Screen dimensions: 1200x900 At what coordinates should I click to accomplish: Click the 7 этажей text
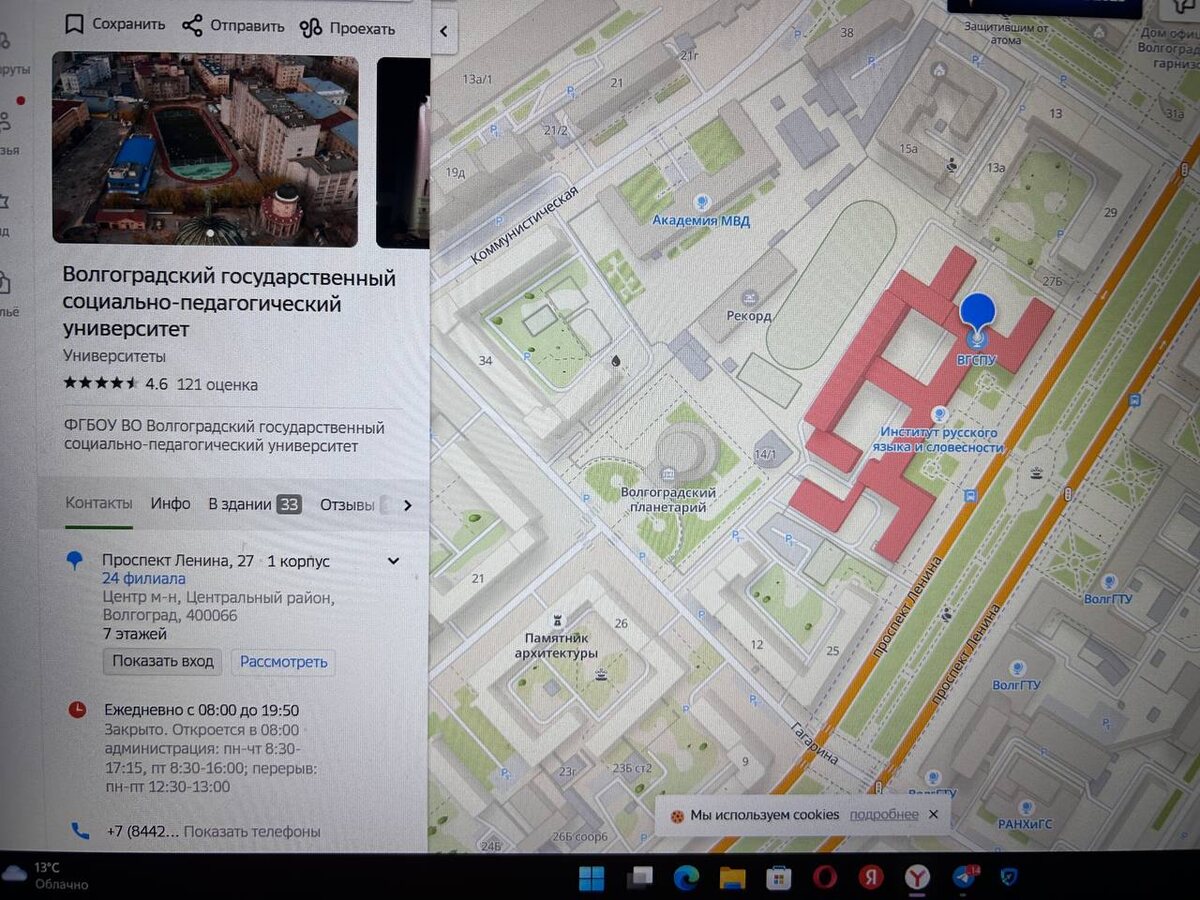pos(135,634)
